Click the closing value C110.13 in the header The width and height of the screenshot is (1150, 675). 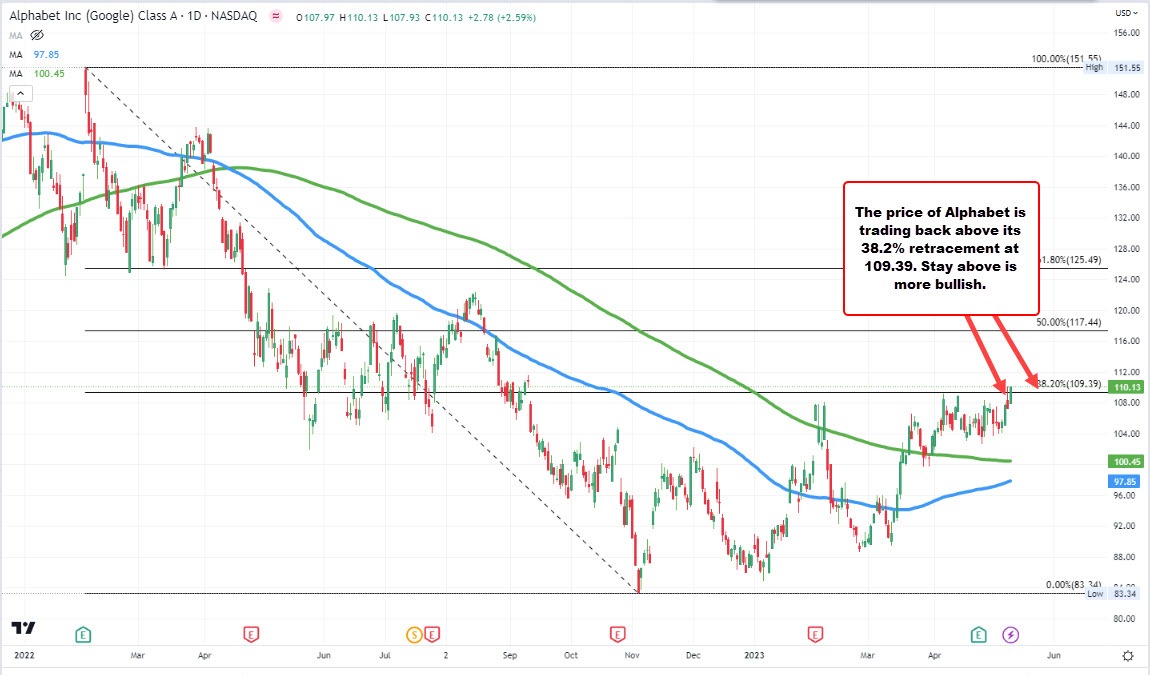click(443, 17)
